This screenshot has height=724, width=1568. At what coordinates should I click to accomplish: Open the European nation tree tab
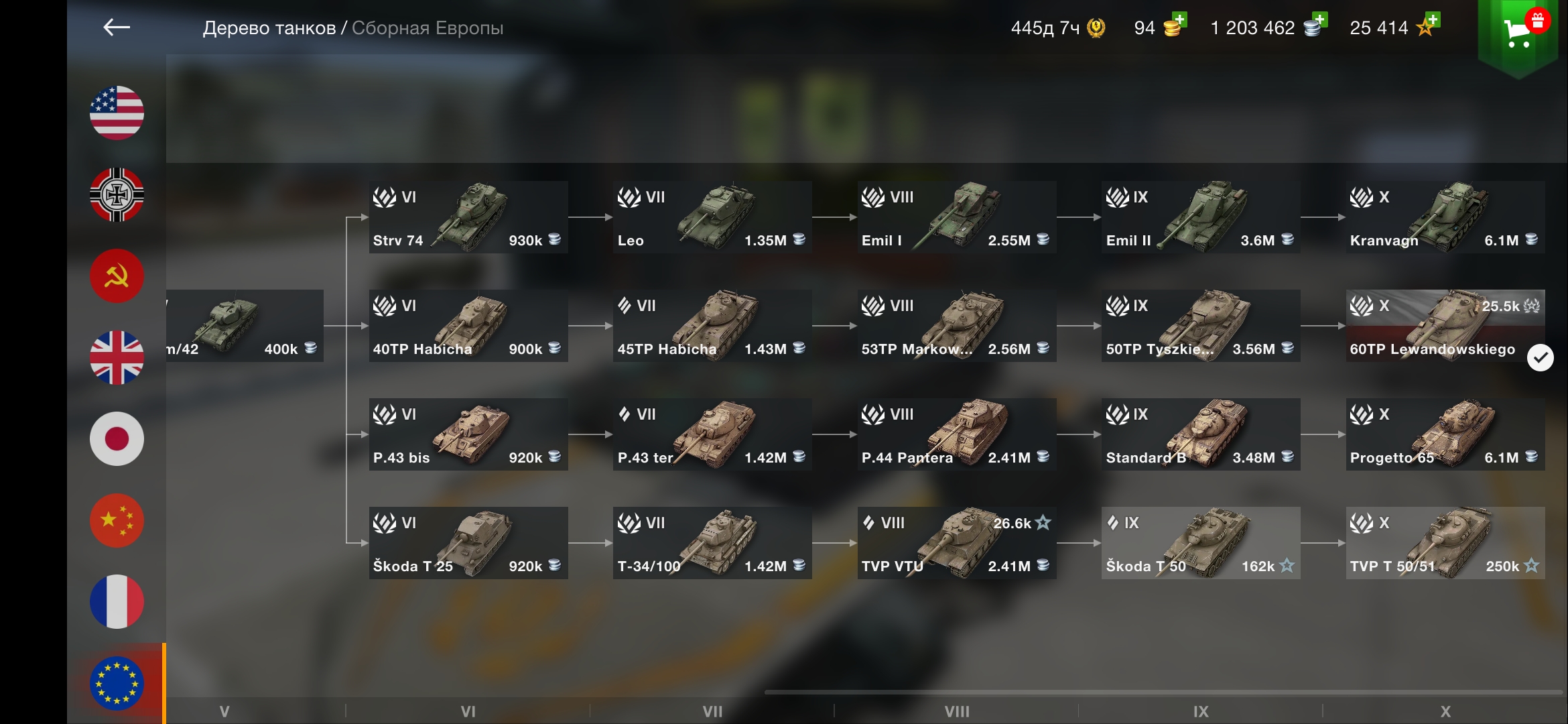coord(117,684)
